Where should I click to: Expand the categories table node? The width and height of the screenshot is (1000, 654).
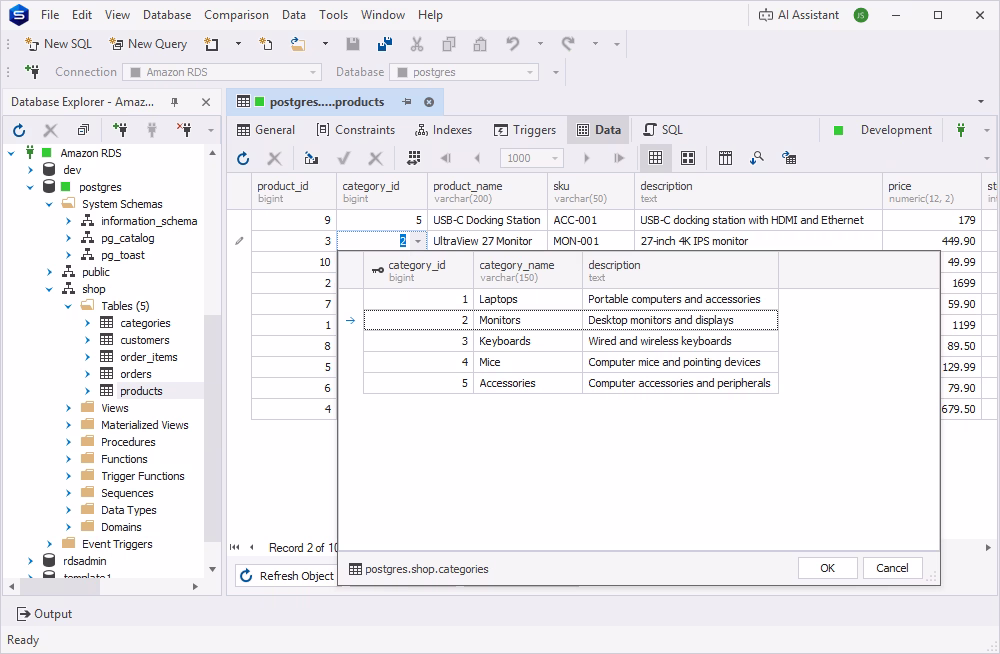point(87,323)
